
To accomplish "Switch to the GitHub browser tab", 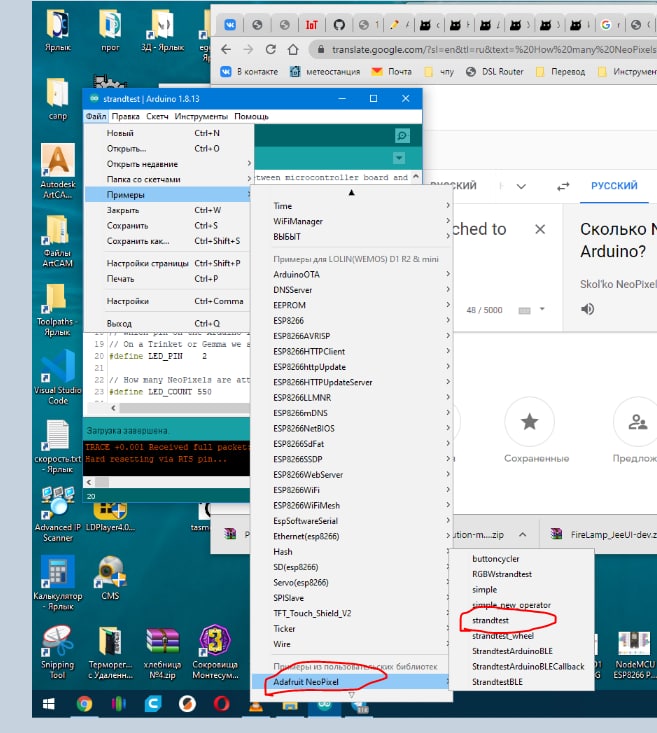I will (x=339, y=25).
